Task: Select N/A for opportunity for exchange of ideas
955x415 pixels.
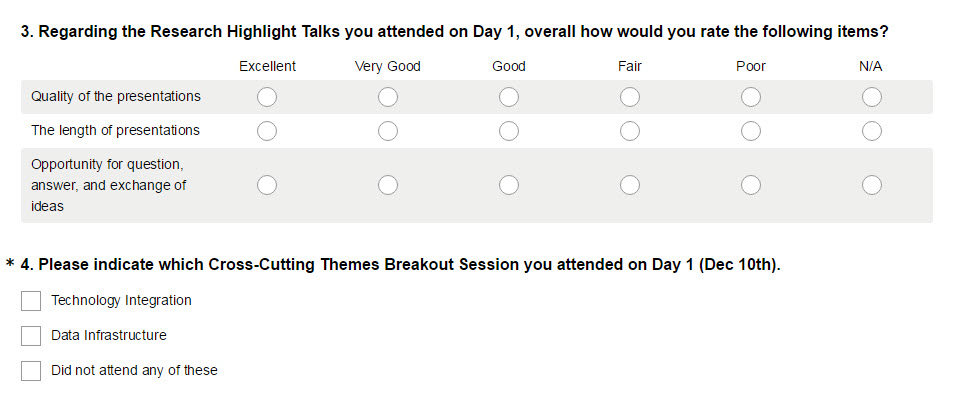Action: coord(872,185)
